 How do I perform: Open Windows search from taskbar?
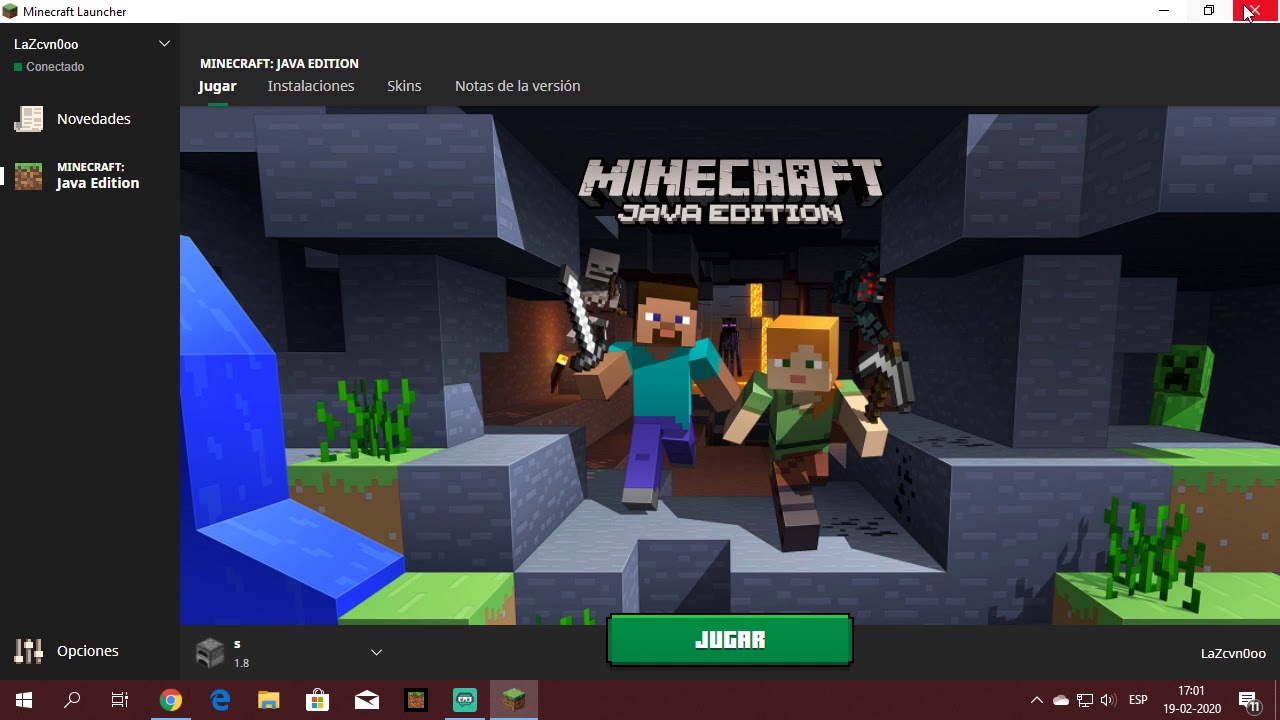point(72,700)
